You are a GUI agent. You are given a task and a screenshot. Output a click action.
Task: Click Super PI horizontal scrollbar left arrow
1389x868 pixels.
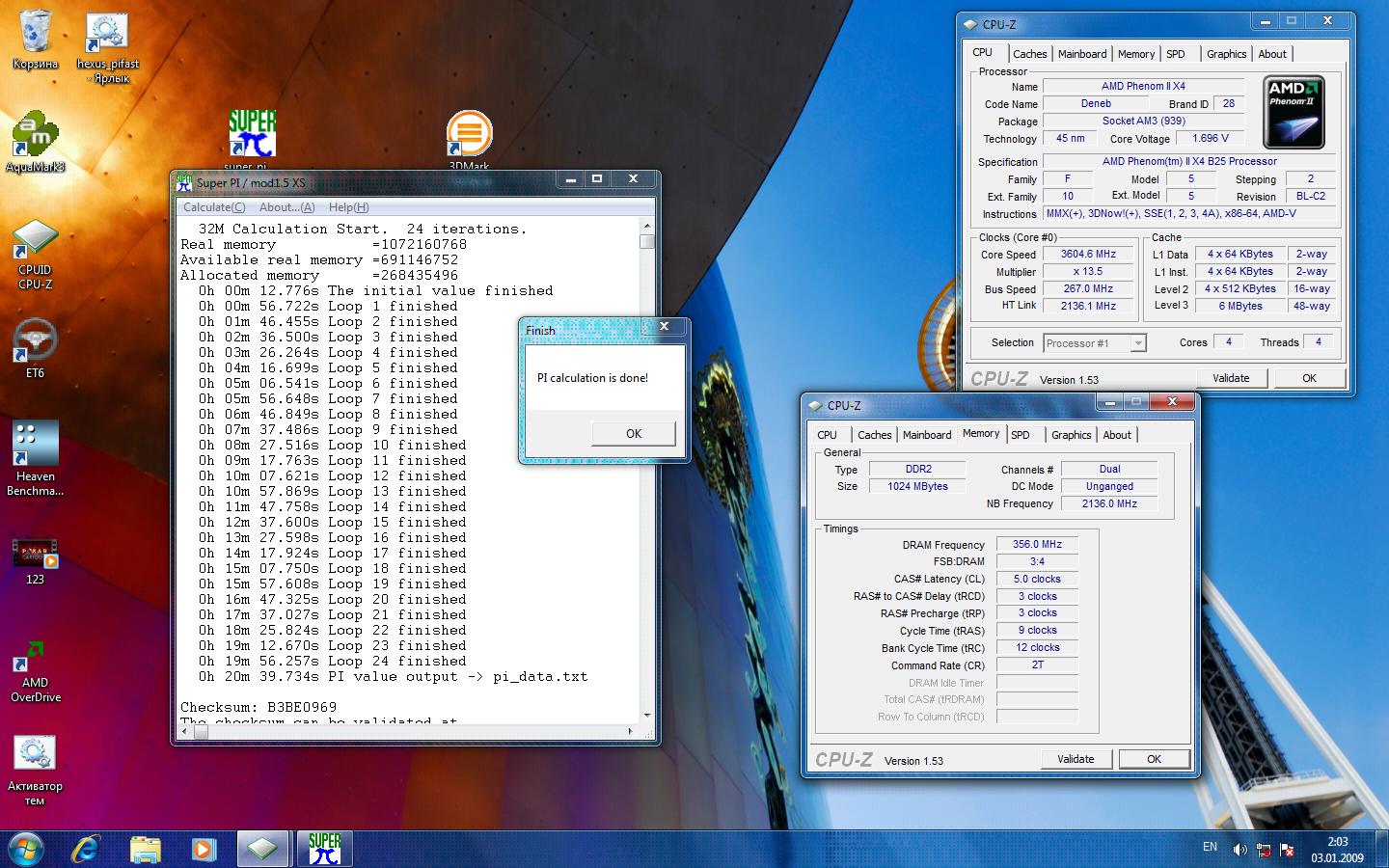186,732
